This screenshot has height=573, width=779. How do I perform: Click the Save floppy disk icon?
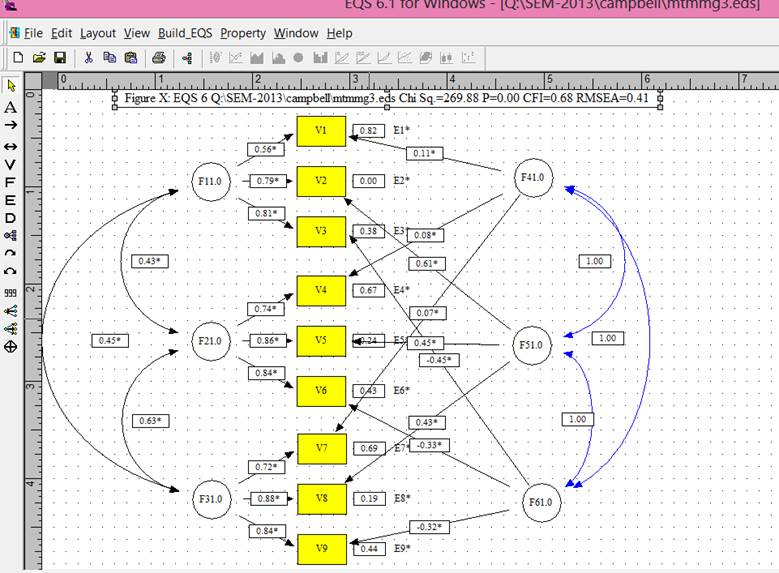coord(60,58)
